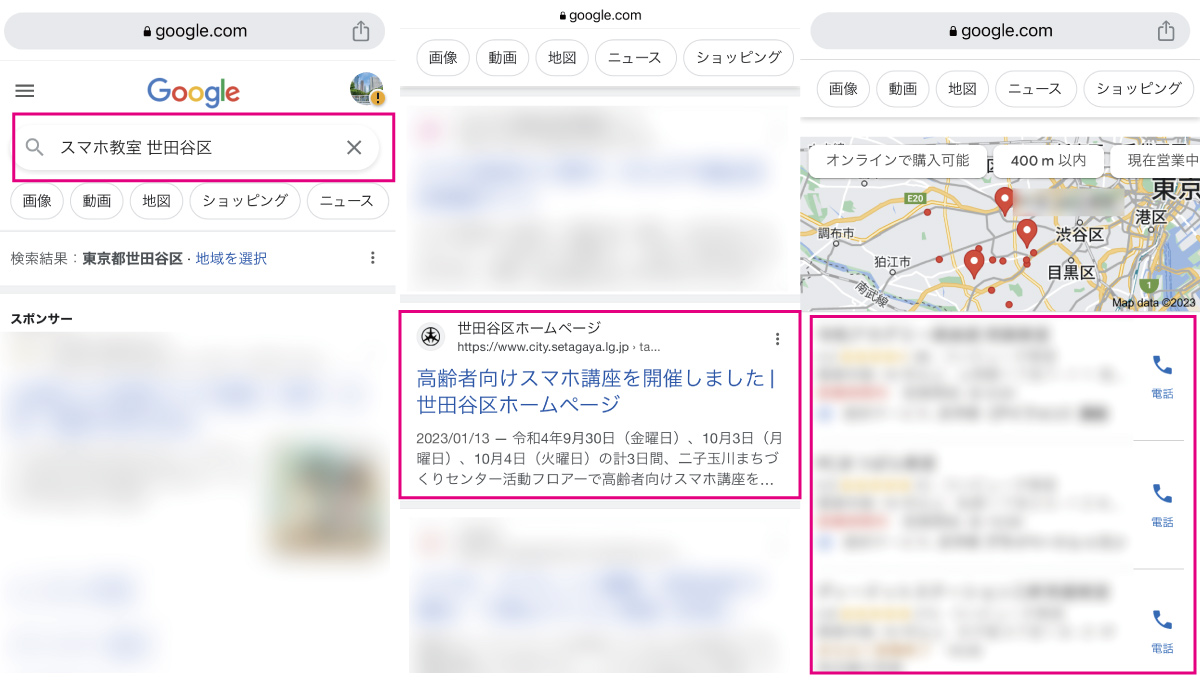The width and height of the screenshot is (1200, 685).
Task: Open the profile avatar in left screen
Action: point(367,89)
